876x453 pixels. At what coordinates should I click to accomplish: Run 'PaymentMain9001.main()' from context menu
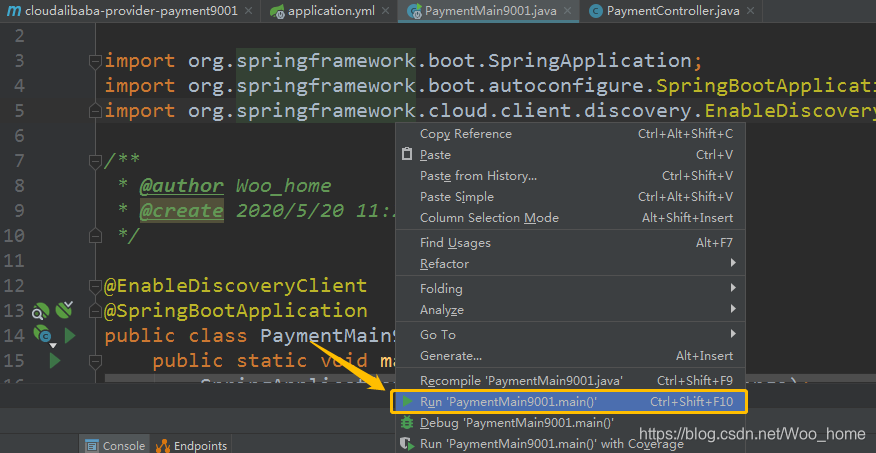[x=570, y=402]
